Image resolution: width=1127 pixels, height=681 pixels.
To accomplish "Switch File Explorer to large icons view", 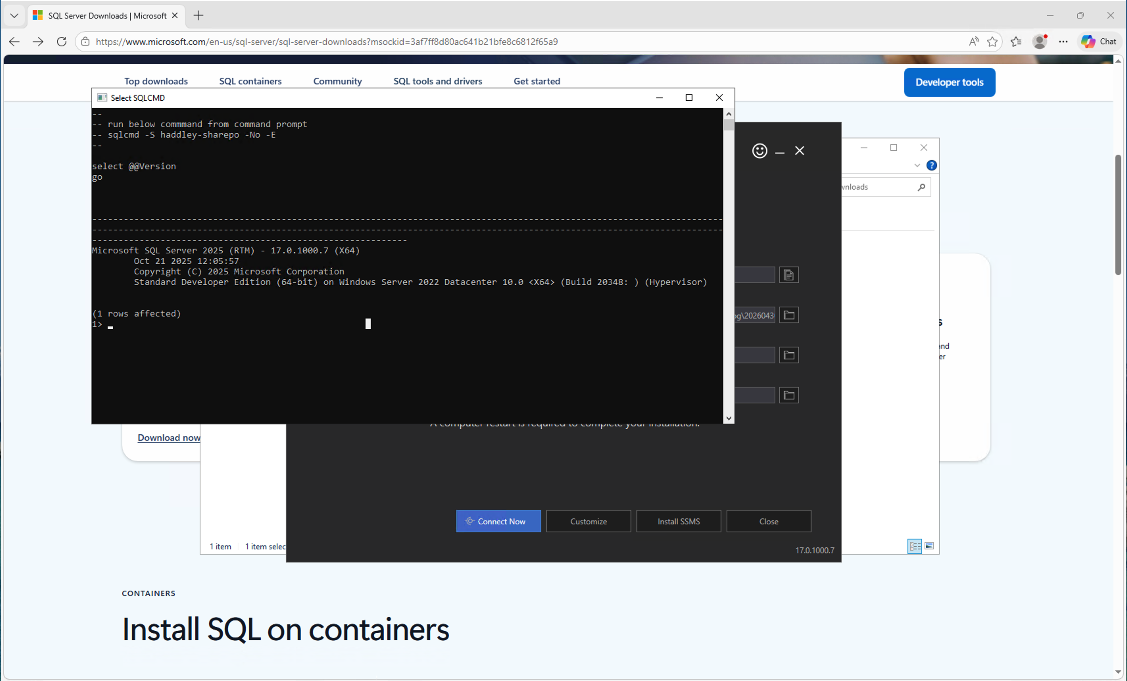I will tap(929, 547).
